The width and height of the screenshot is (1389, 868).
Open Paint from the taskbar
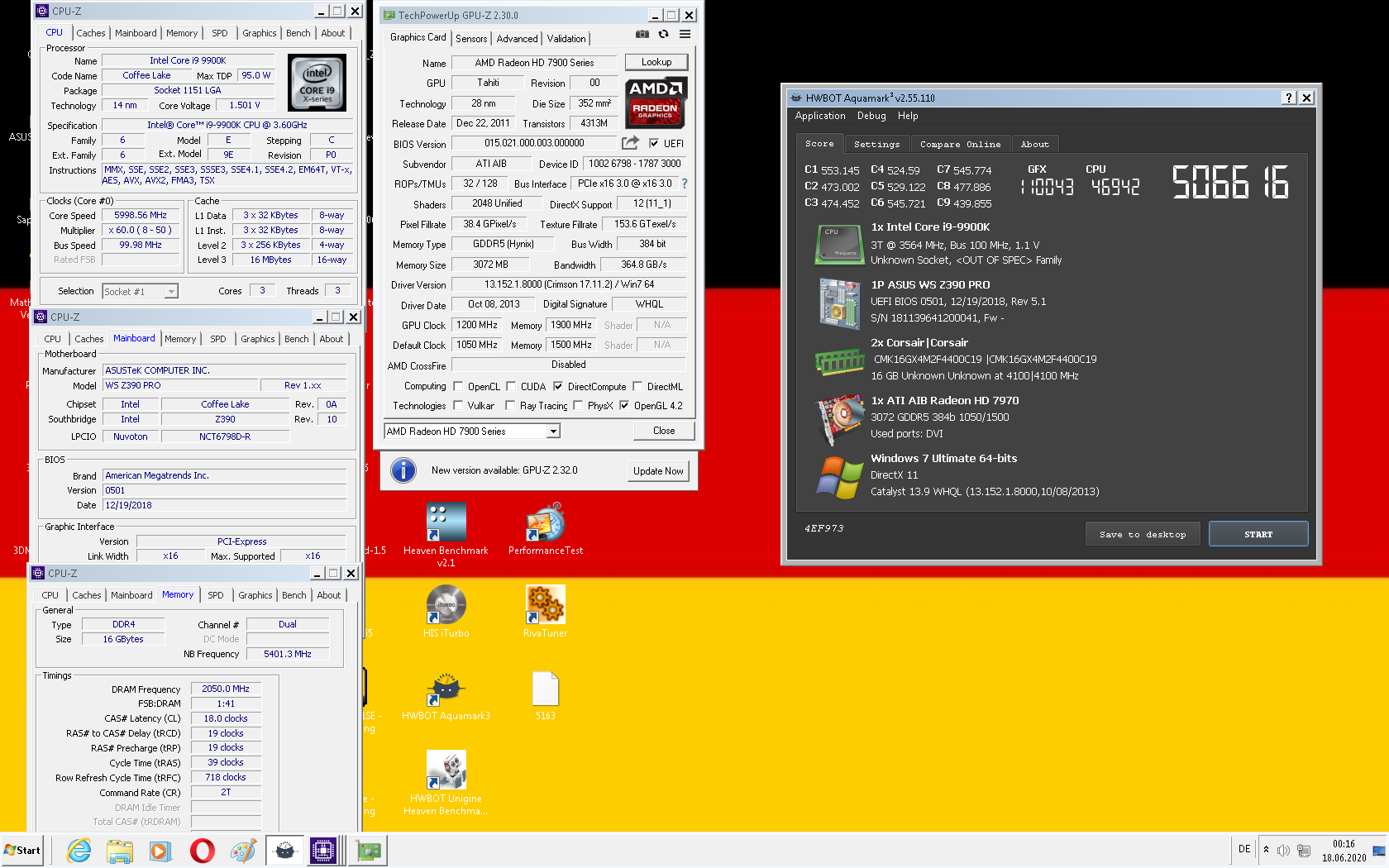tap(243, 850)
